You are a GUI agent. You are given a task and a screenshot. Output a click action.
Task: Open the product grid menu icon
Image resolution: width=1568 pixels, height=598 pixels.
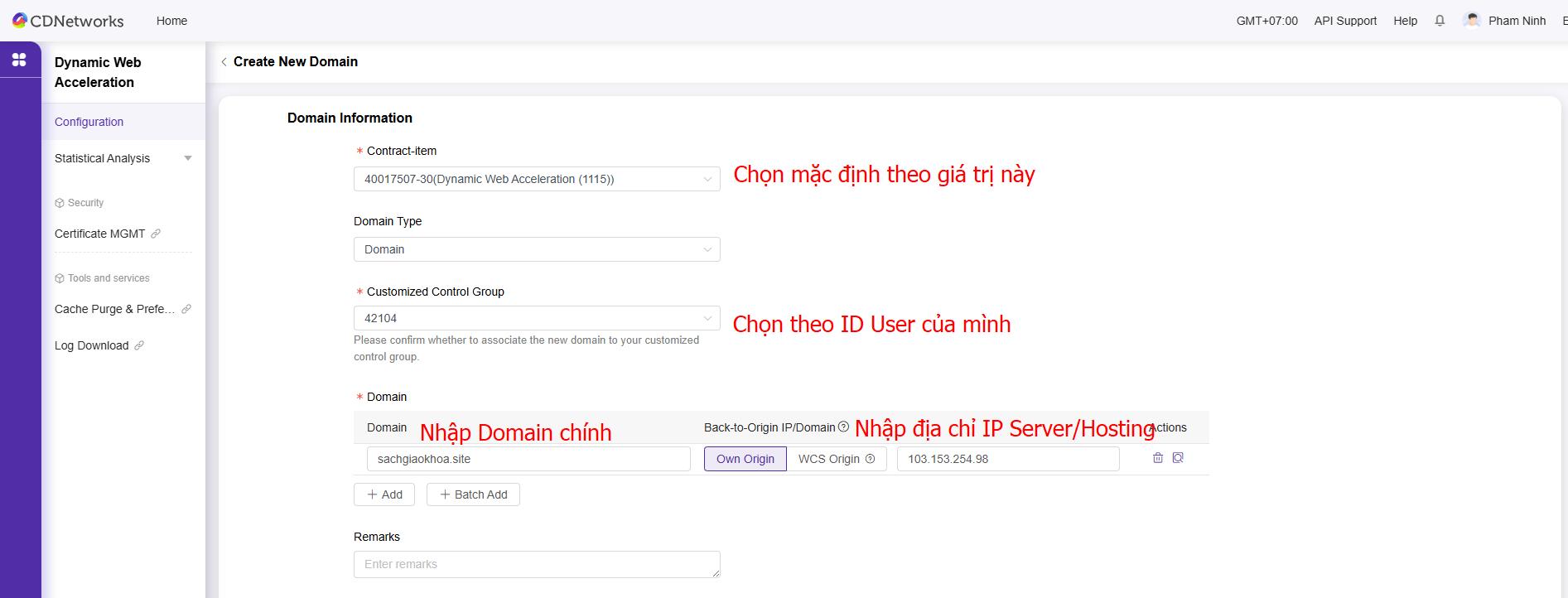pyautogui.click(x=19, y=60)
